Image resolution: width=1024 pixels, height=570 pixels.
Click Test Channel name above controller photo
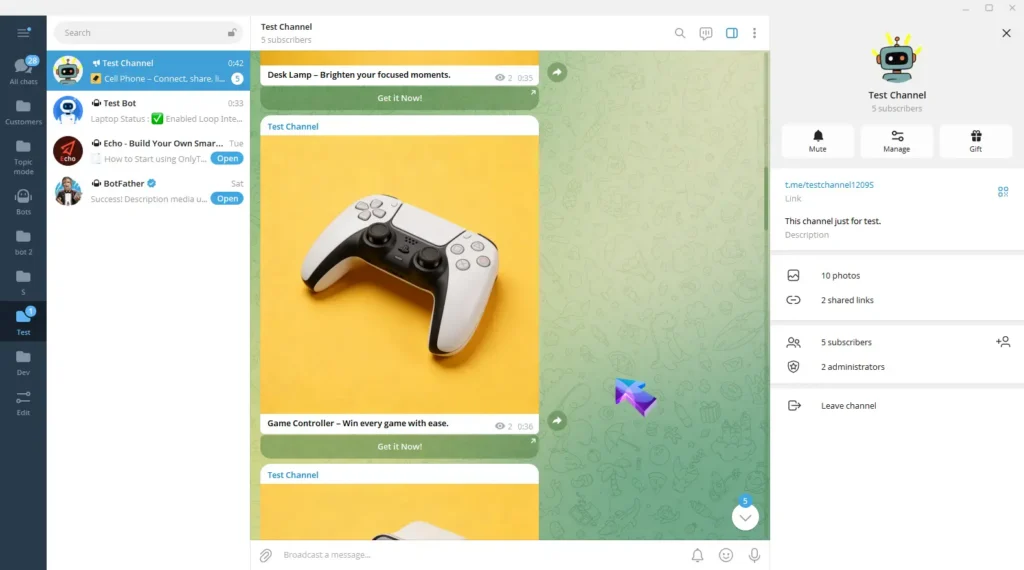click(293, 127)
